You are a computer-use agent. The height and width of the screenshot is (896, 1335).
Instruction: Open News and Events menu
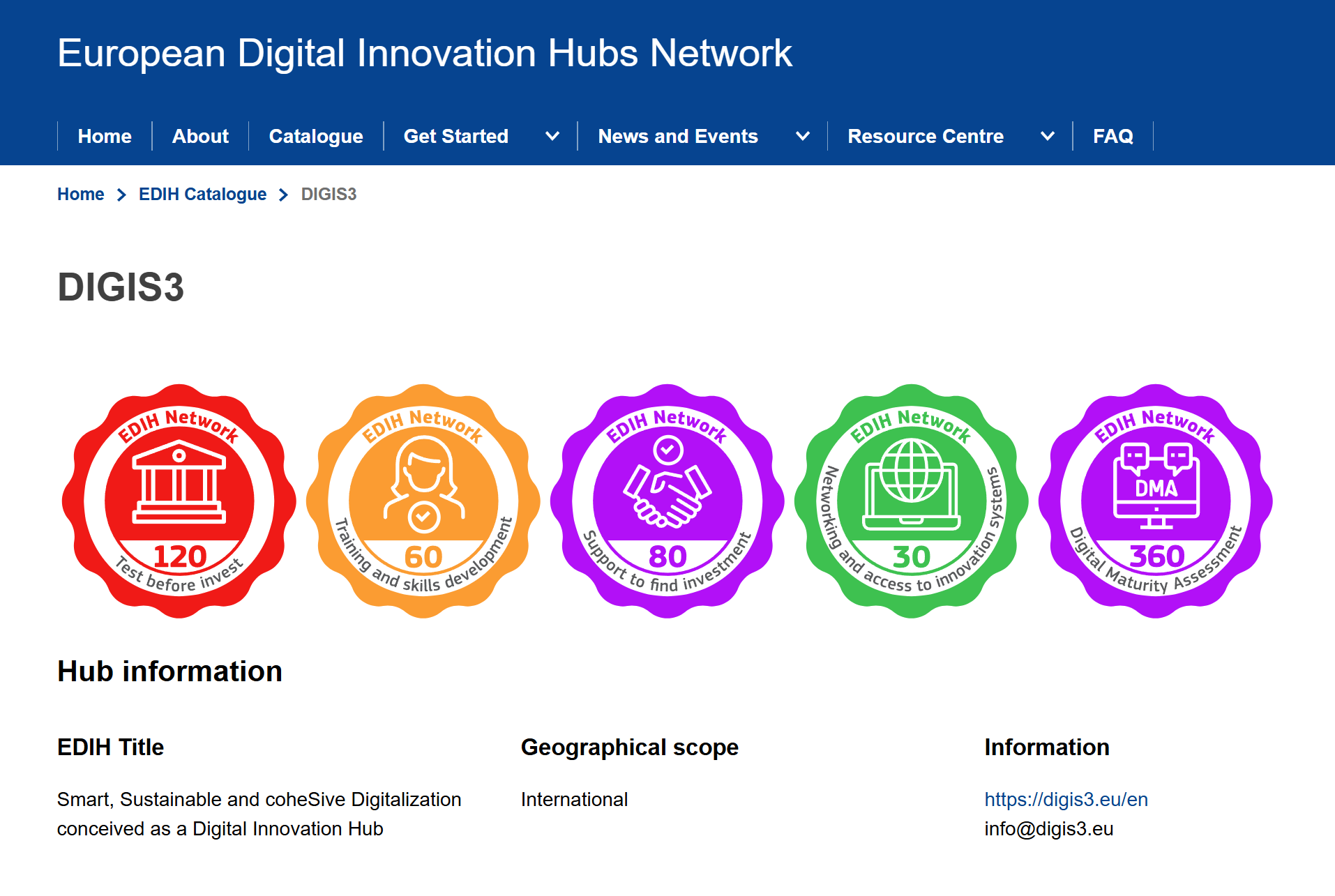point(678,136)
